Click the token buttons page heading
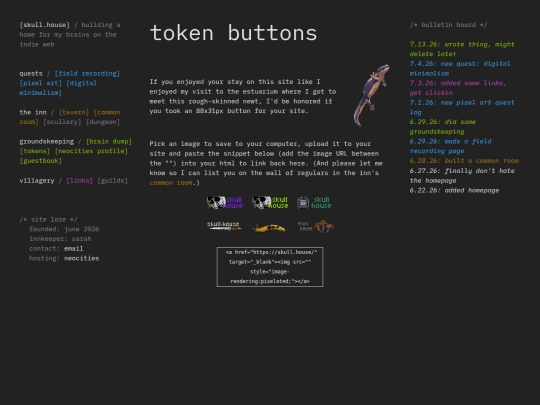The image size is (540, 405). pyautogui.click(x=233, y=33)
